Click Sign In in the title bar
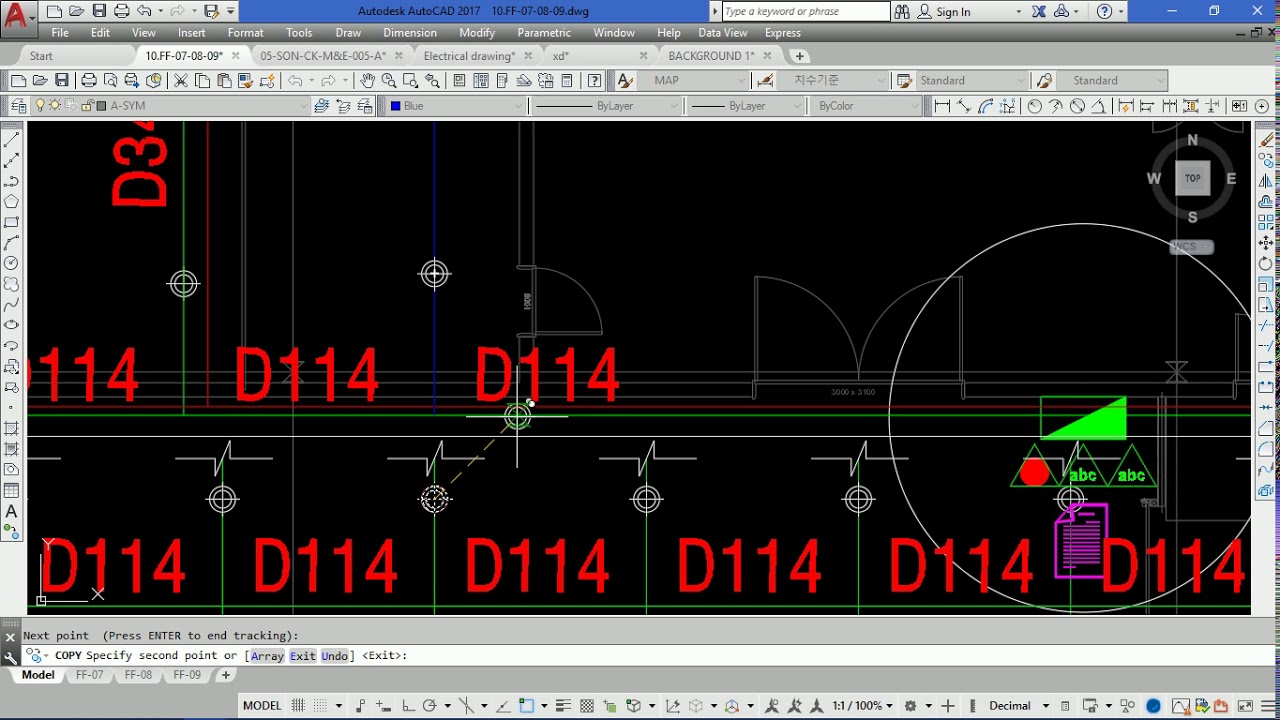This screenshot has width=1280, height=720. click(x=953, y=12)
